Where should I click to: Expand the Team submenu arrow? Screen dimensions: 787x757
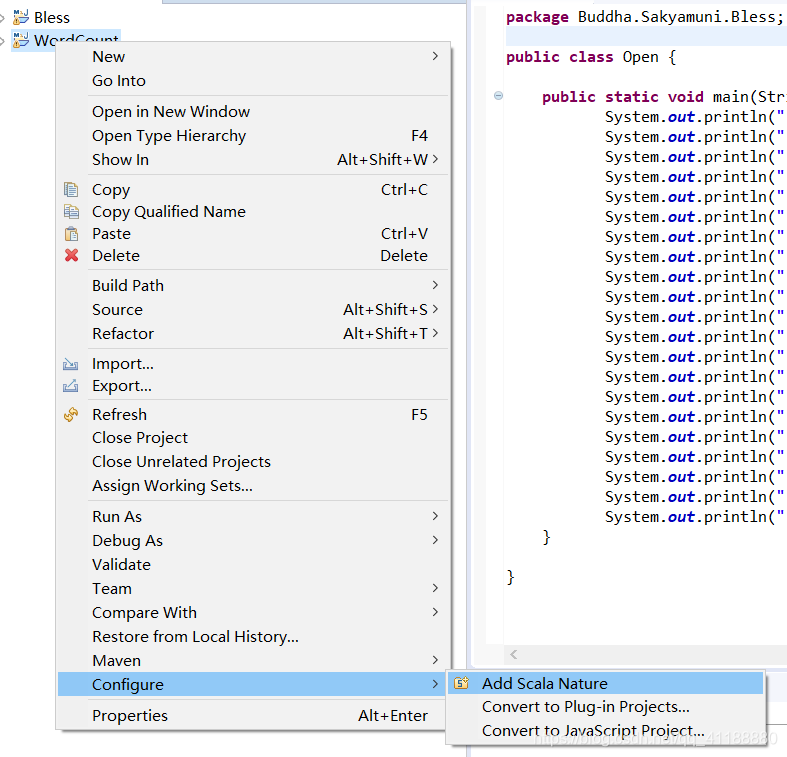435,588
